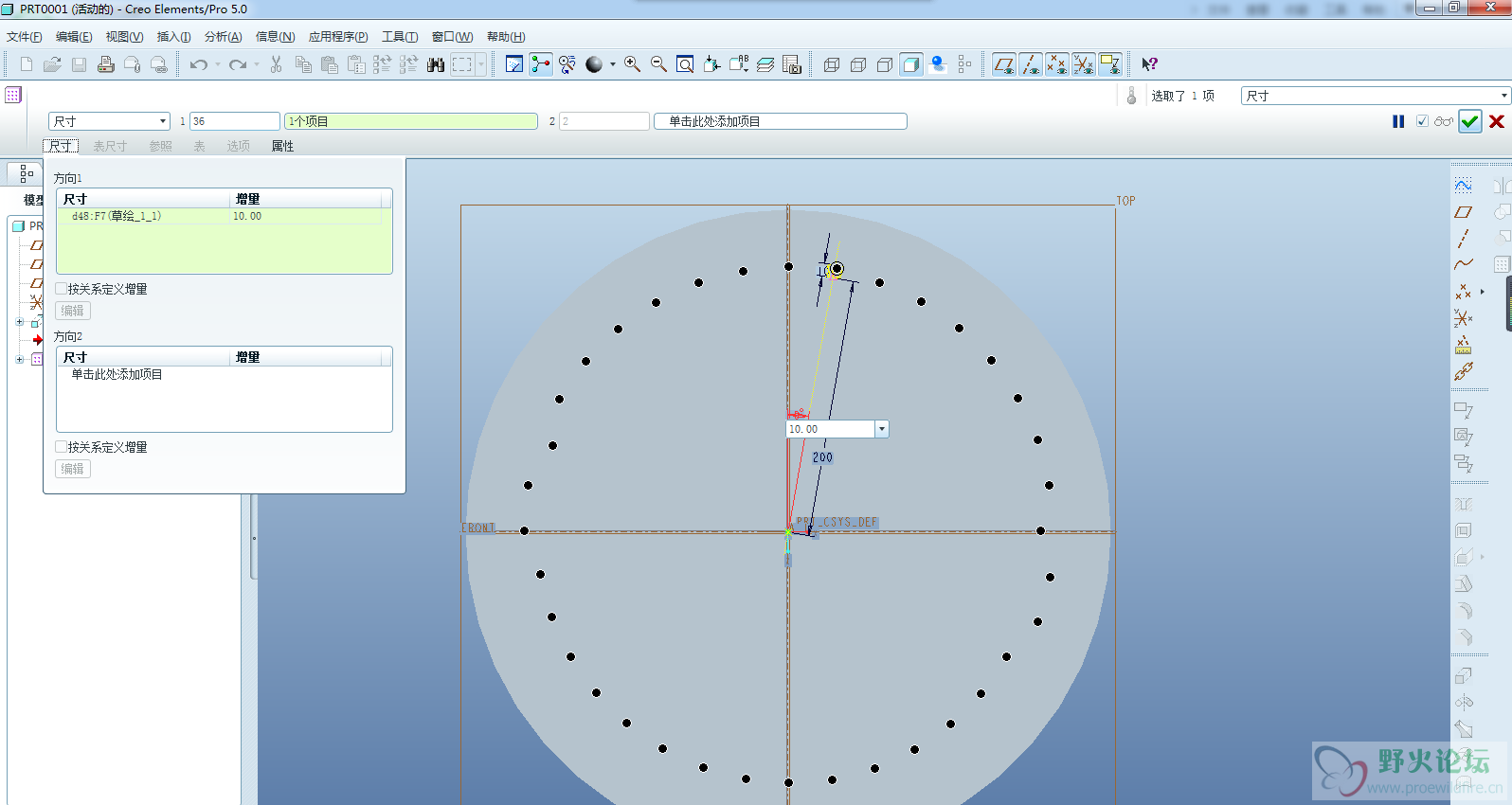Open the 分析(A) menu

pyautogui.click(x=223, y=37)
